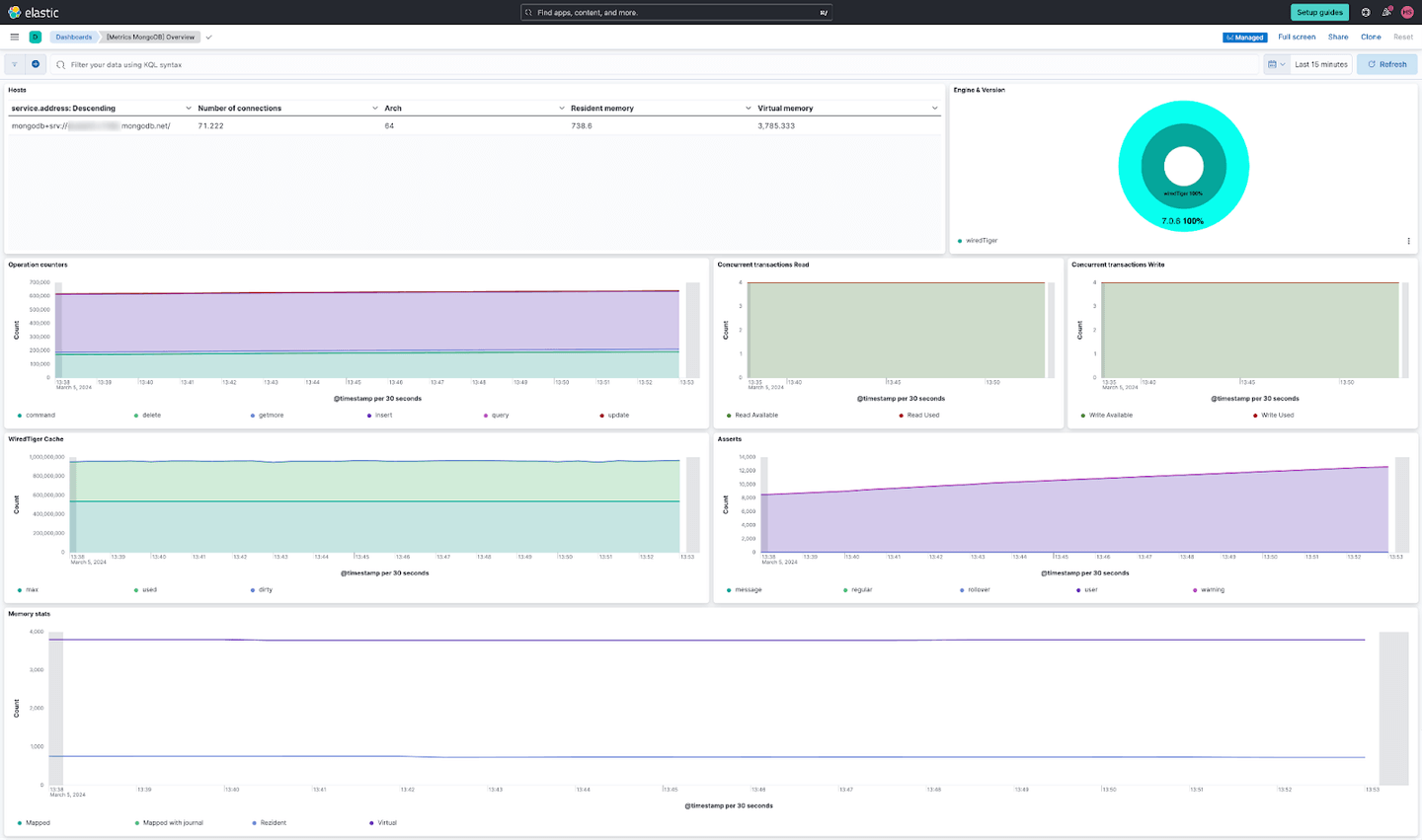This screenshot has height=840, width=1422.
Task: Open the help menu icon
Action: [x=1366, y=12]
